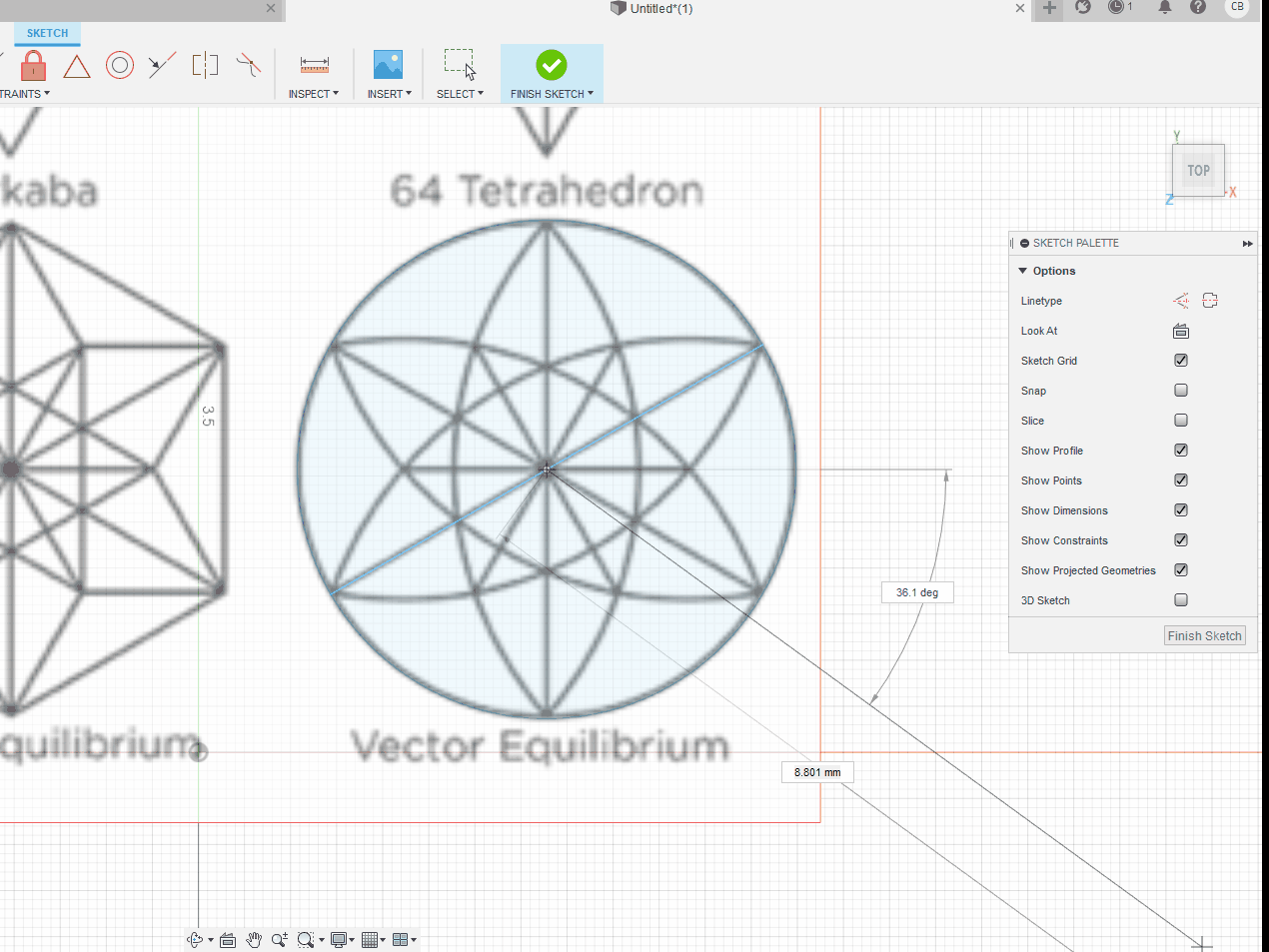
Task: Select the Tangent constraint icon
Action: click(x=77, y=65)
